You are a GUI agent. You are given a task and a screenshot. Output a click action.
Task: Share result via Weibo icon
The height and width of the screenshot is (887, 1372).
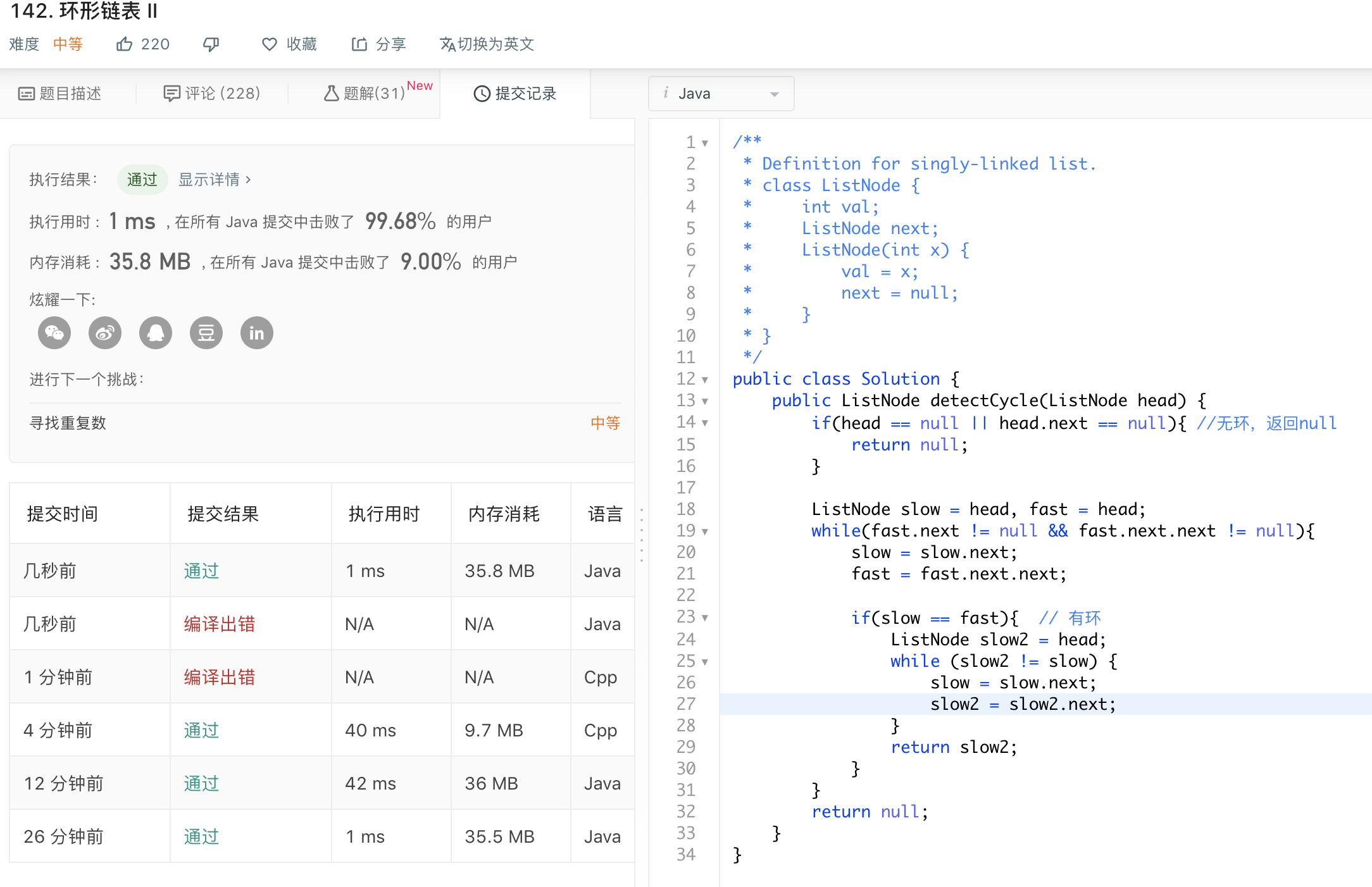(x=105, y=333)
